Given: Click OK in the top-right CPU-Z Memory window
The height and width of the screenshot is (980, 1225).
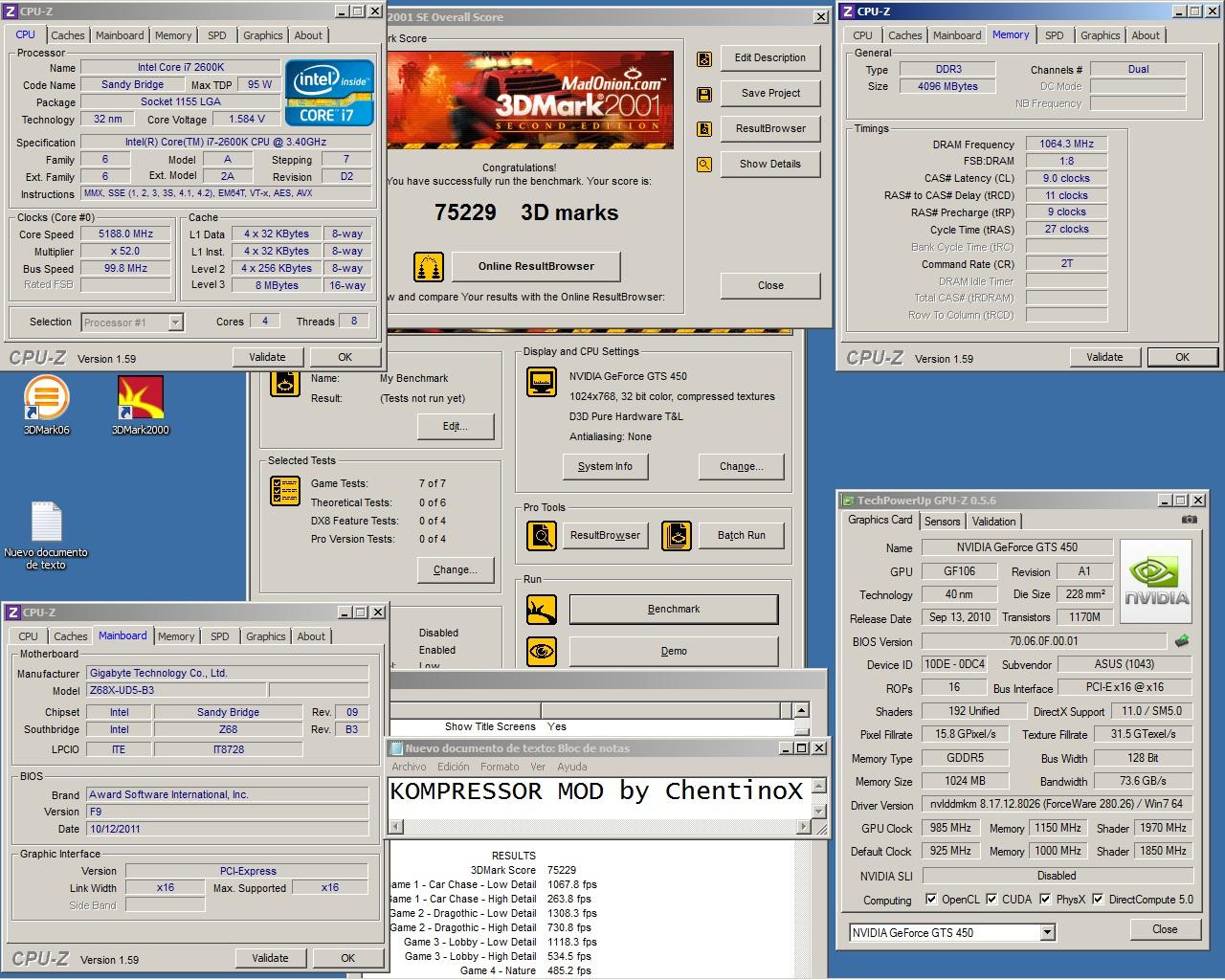Looking at the screenshot, I should point(1182,357).
